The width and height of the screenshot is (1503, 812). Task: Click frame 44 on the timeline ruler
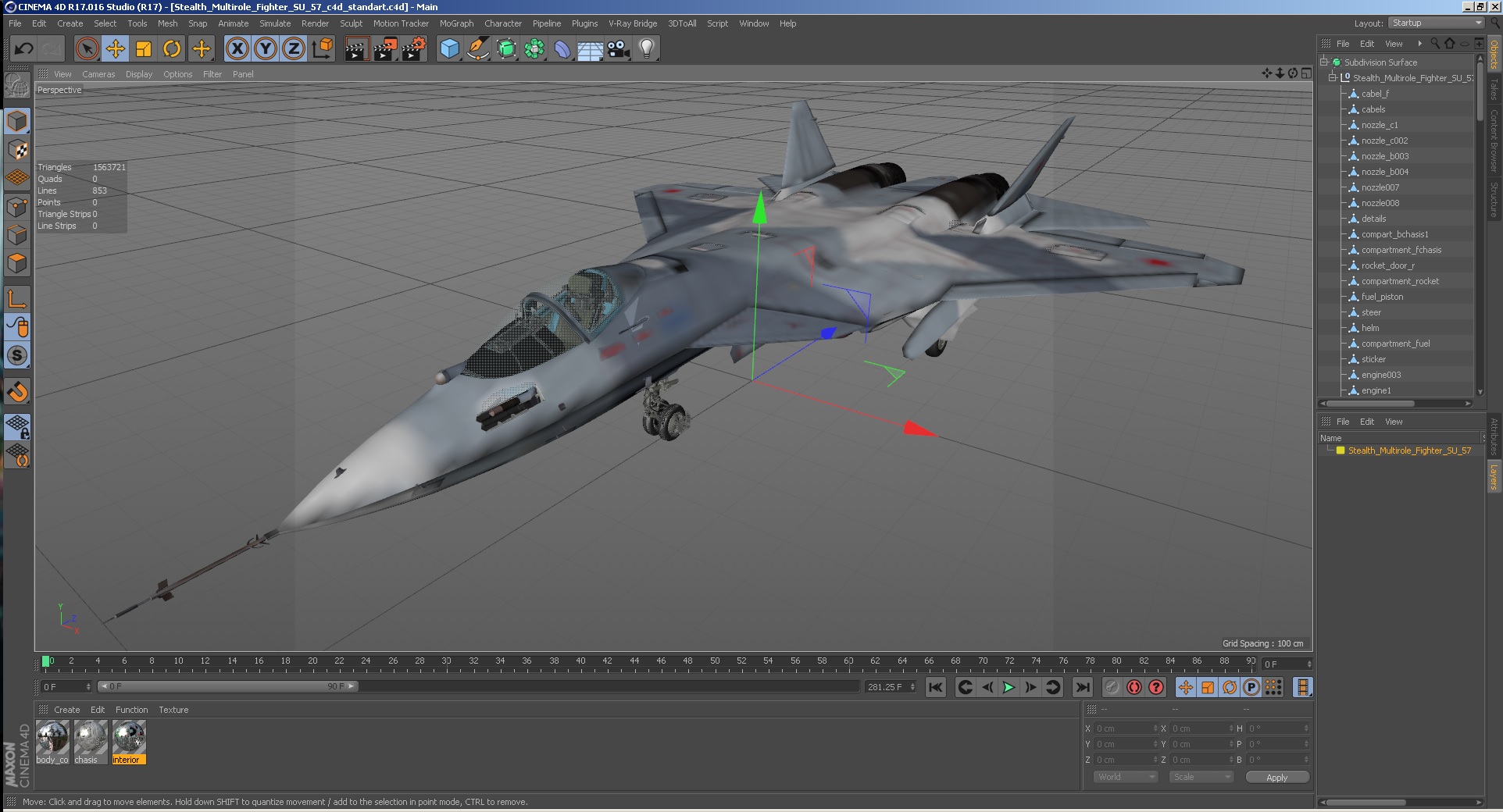(634, 661)
